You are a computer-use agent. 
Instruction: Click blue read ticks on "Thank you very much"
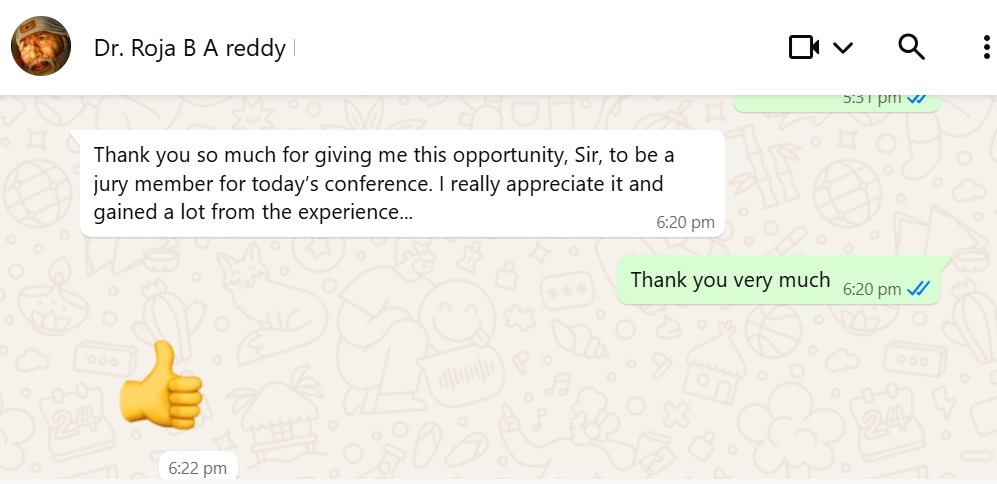pos(918,289)
